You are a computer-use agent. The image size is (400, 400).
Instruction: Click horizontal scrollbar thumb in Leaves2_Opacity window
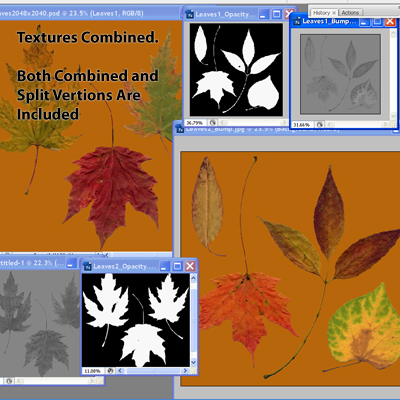[x=153, y=371]
